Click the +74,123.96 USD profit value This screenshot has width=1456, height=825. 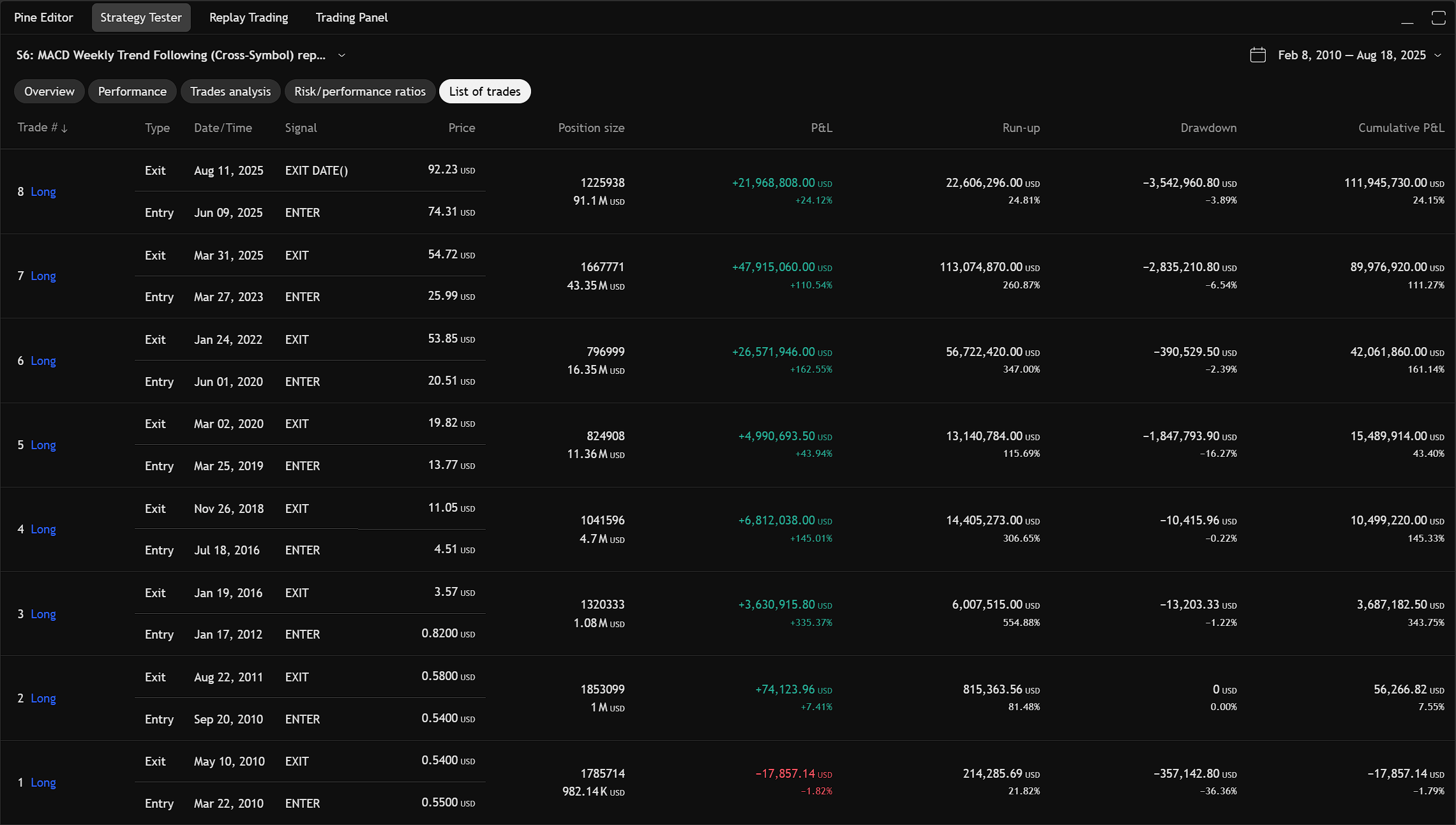(x=793, y=689)
